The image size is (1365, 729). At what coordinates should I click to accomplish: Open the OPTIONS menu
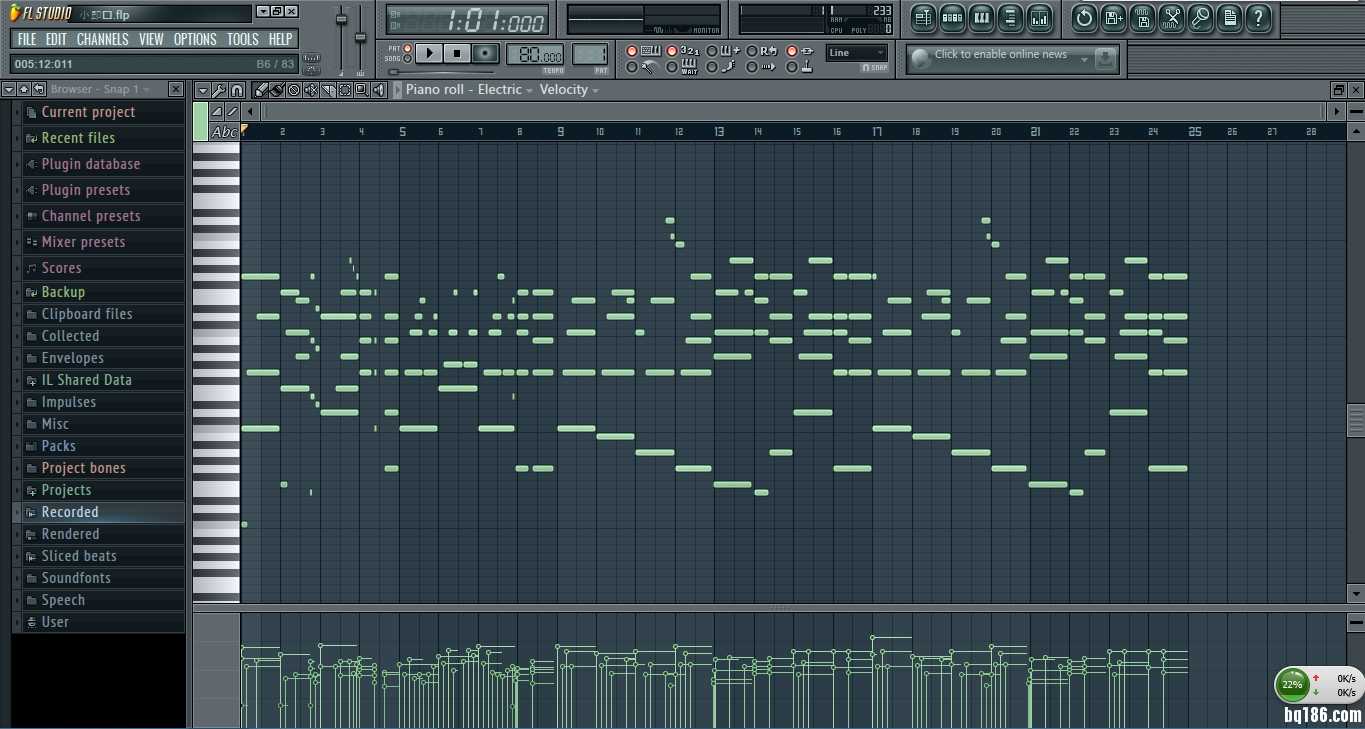click(195, 39)
